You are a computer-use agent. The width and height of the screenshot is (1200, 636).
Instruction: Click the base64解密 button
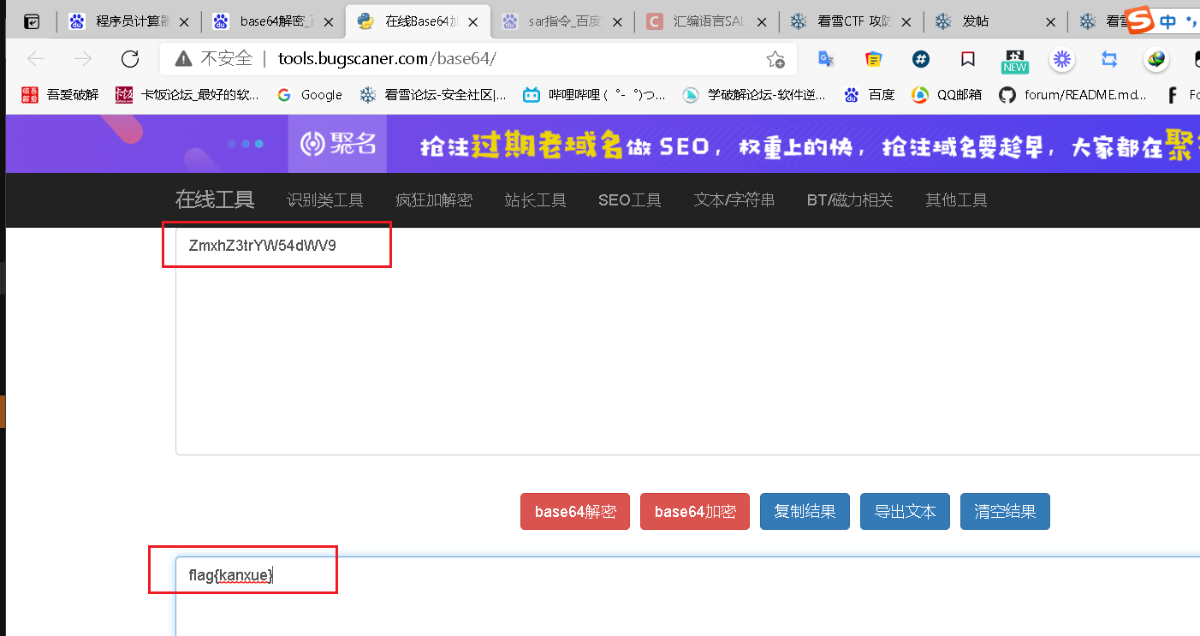(x=575, y=511)
